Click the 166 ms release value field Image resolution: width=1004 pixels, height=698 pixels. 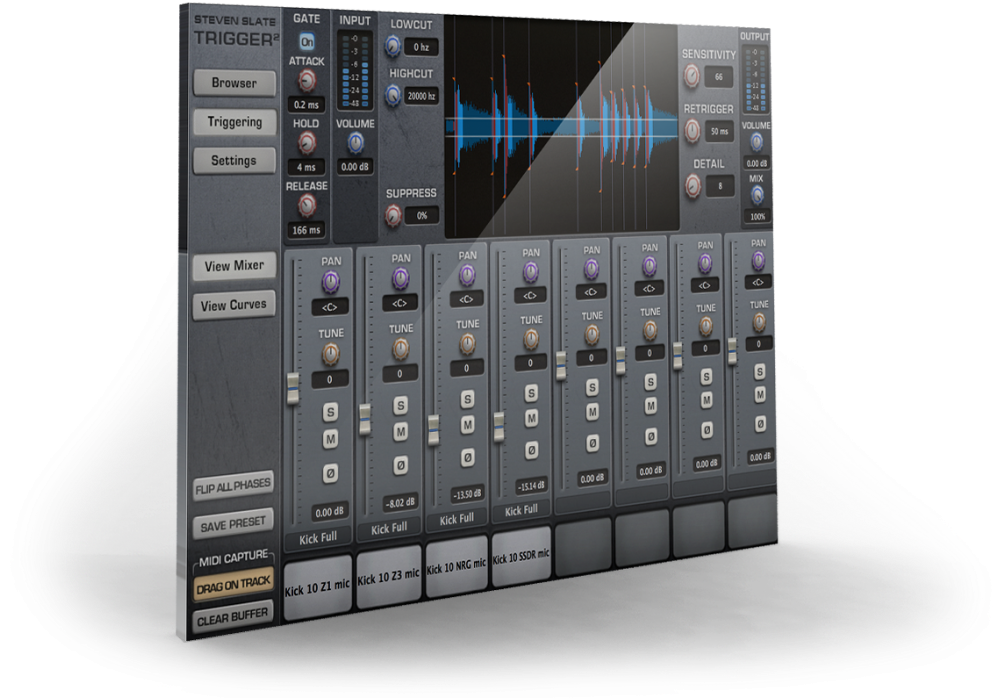(307, 230)
